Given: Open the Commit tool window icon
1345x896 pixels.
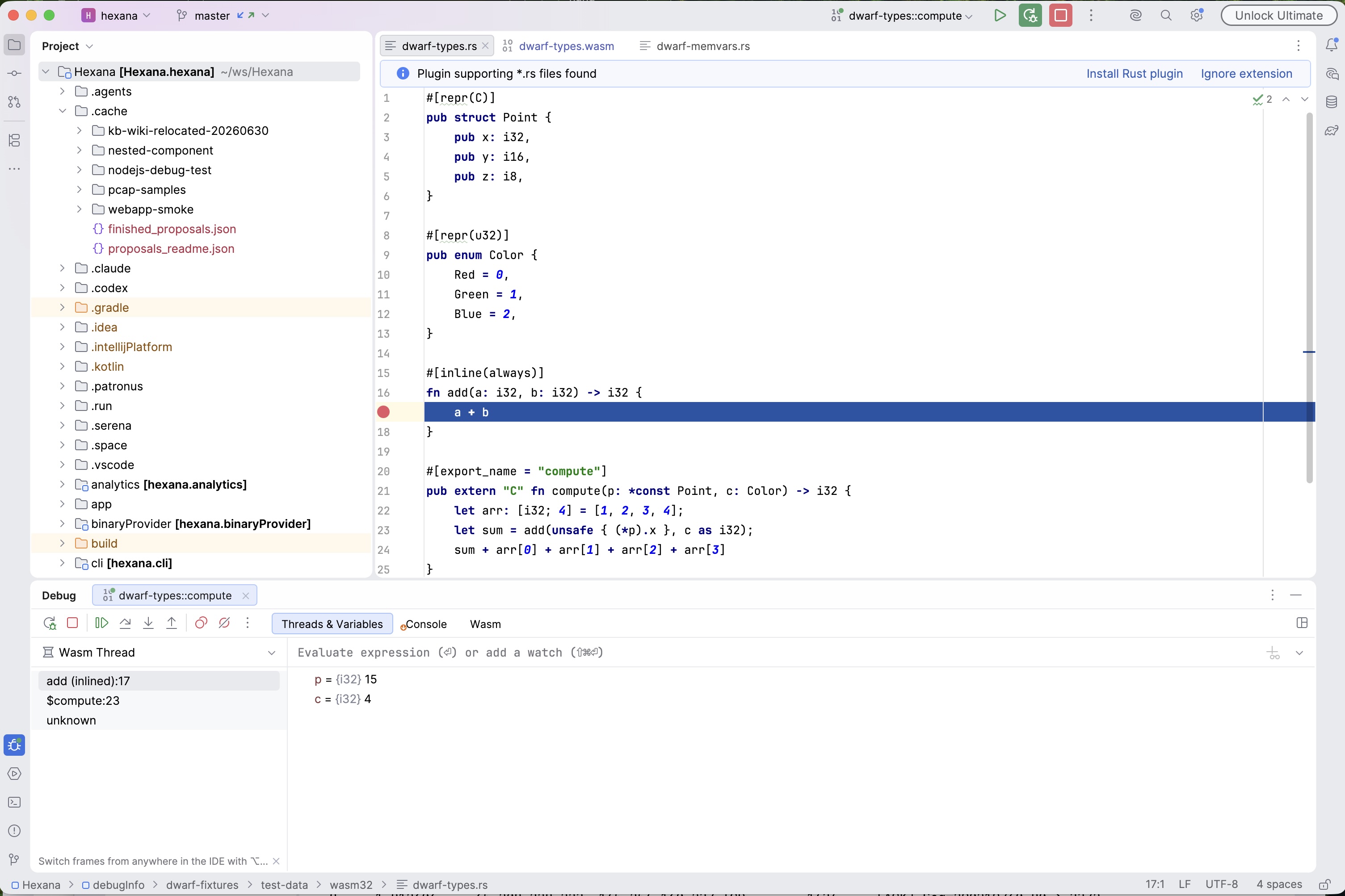Looking at the screenshot, I should coord(14,73).
